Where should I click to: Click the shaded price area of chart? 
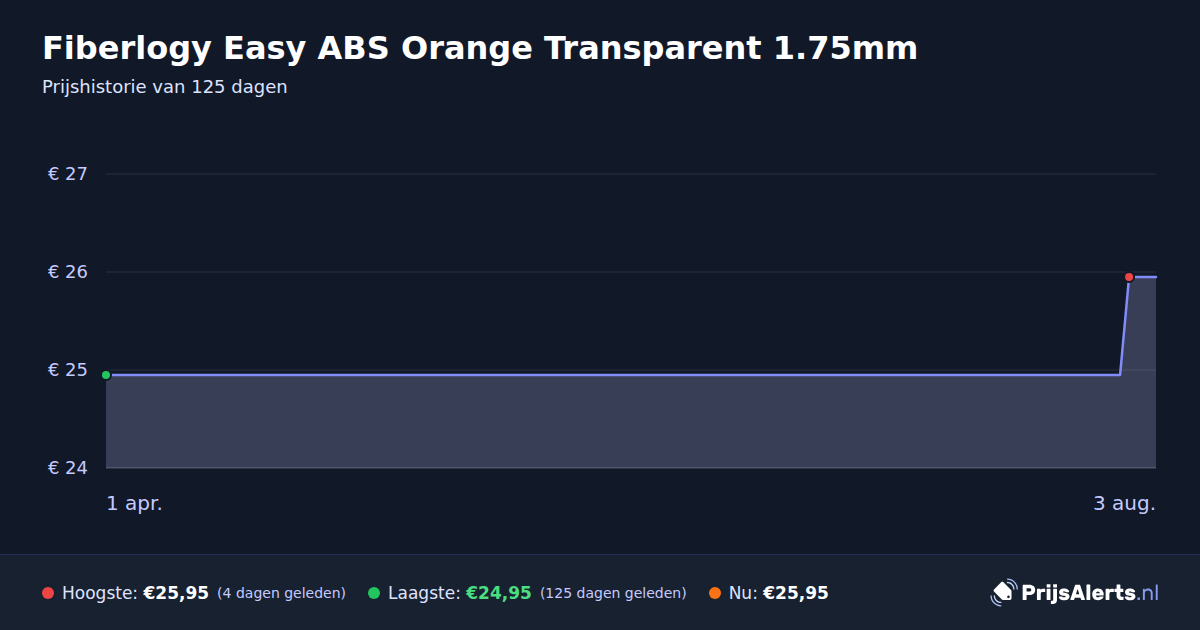pyautogui.click(x=612, y=421)
